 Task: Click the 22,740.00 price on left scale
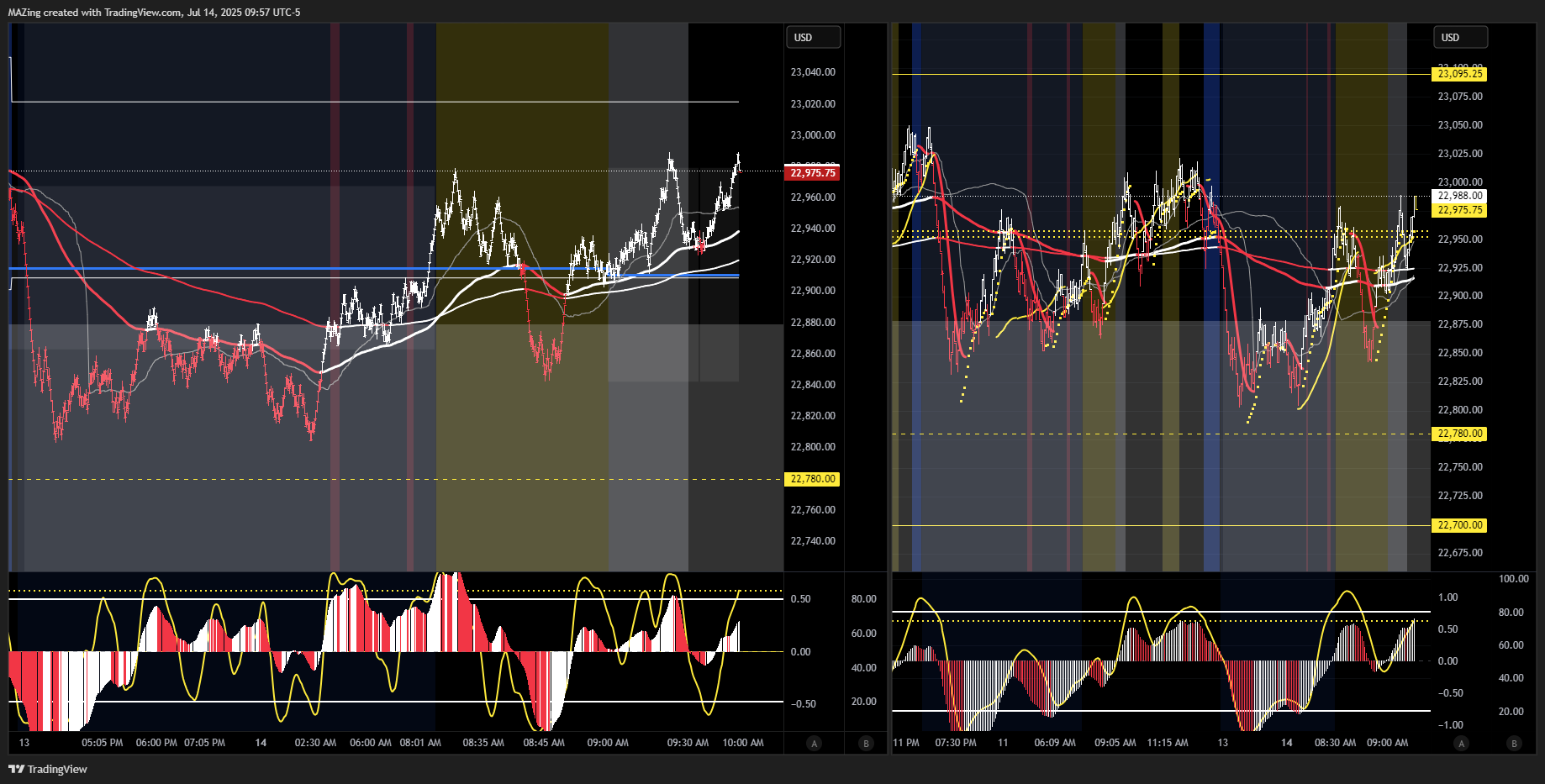pos(813,541)
